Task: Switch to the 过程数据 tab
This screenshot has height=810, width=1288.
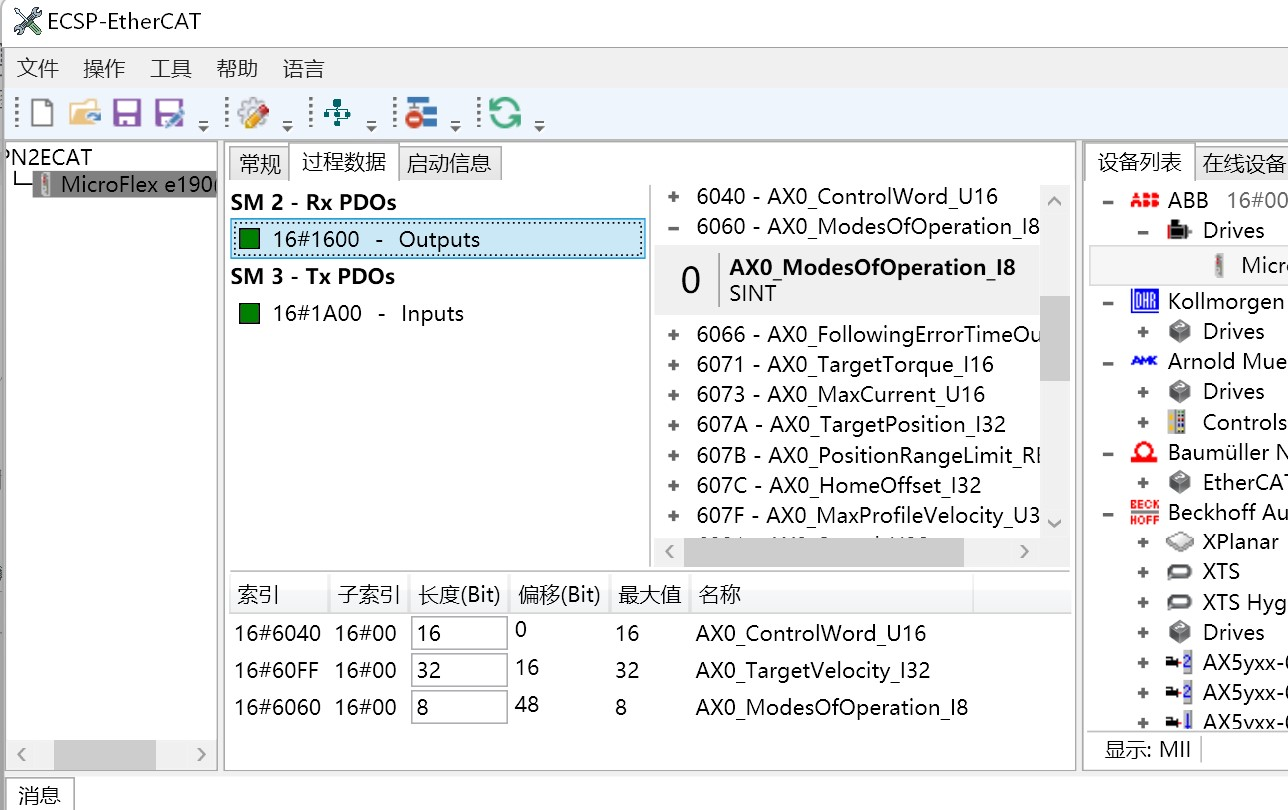Action: click(x=344, y=162)
